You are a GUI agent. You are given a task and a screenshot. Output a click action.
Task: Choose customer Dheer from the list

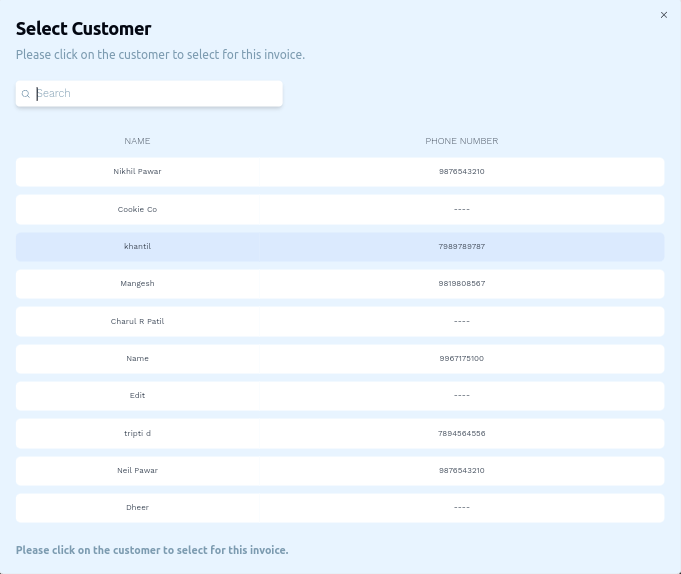point(137,508)
